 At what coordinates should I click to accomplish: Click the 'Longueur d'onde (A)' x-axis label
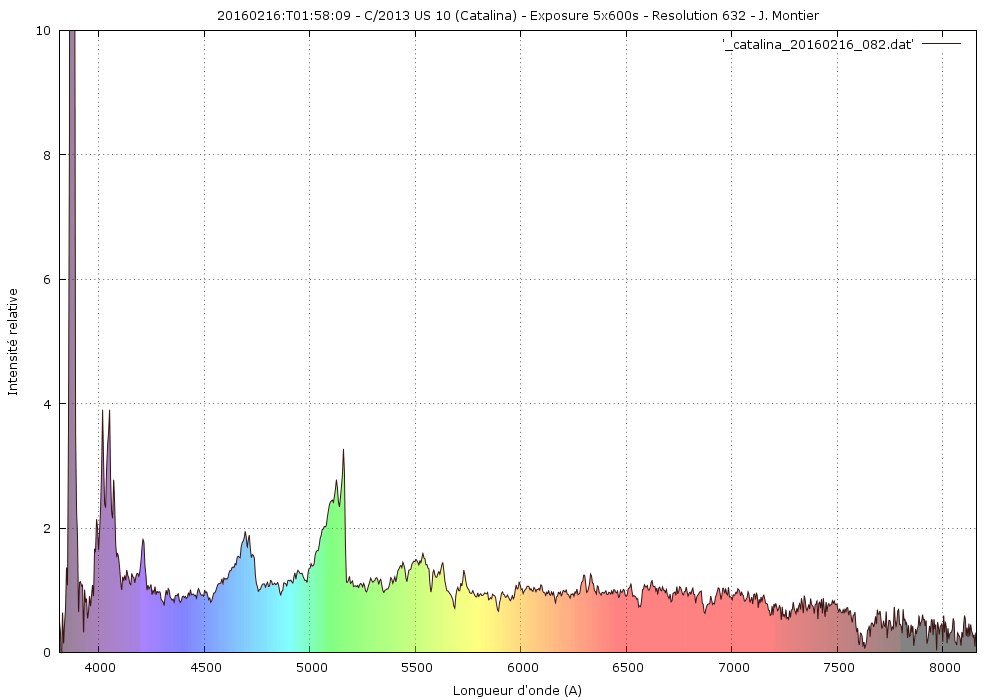pyautogui.click(x=517, y=690)
